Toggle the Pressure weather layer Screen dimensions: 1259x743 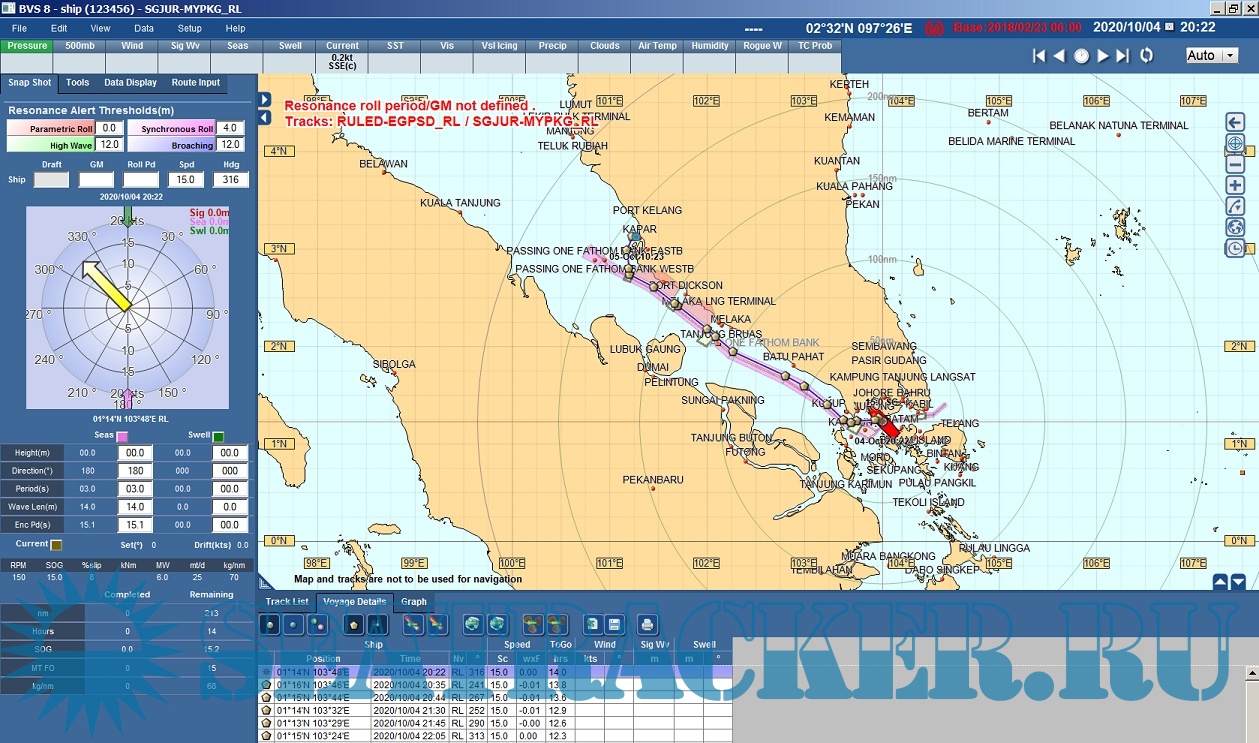[27, 46]
